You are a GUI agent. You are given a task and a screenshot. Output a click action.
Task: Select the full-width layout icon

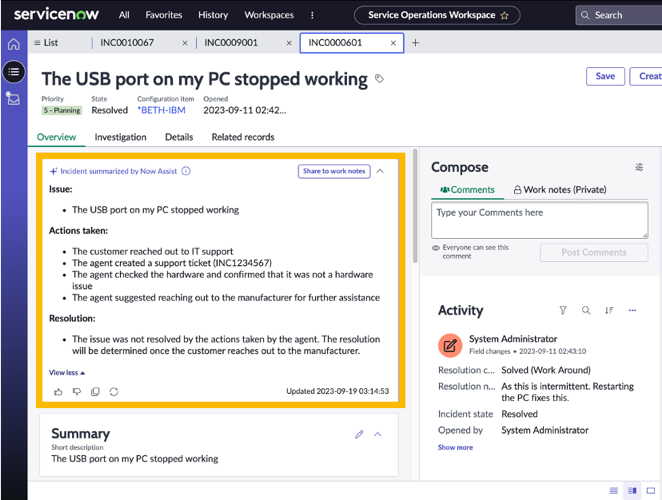pos(651,490)
